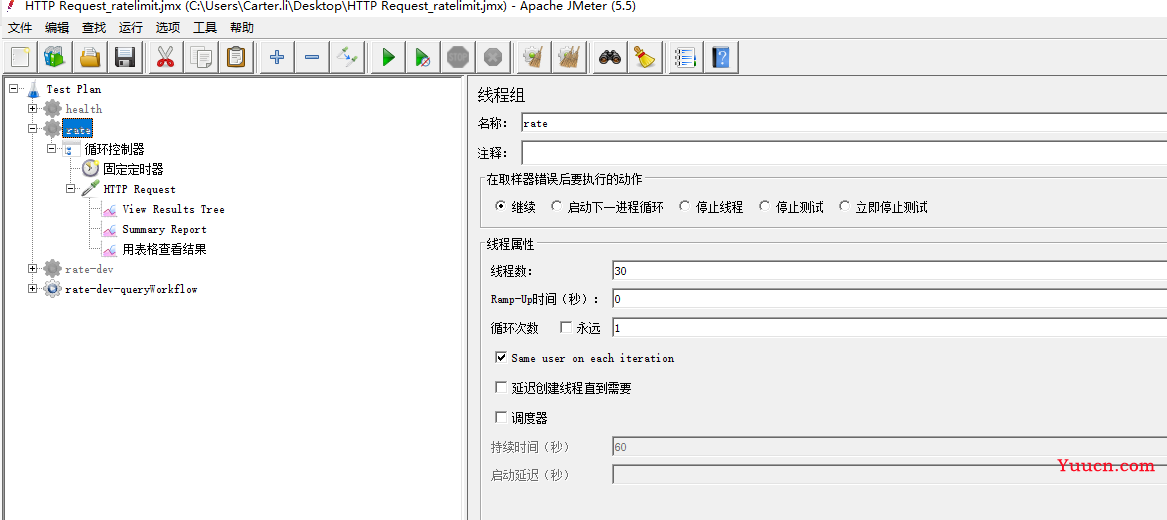Click the New test plan icon

pyautogui.click(x=20, y=57)
